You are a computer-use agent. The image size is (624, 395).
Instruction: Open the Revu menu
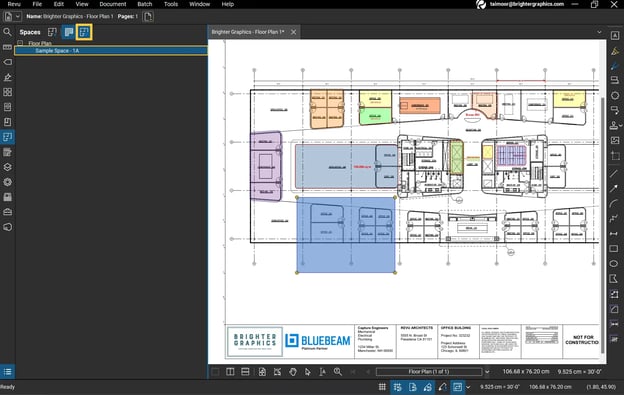[14, 4]
